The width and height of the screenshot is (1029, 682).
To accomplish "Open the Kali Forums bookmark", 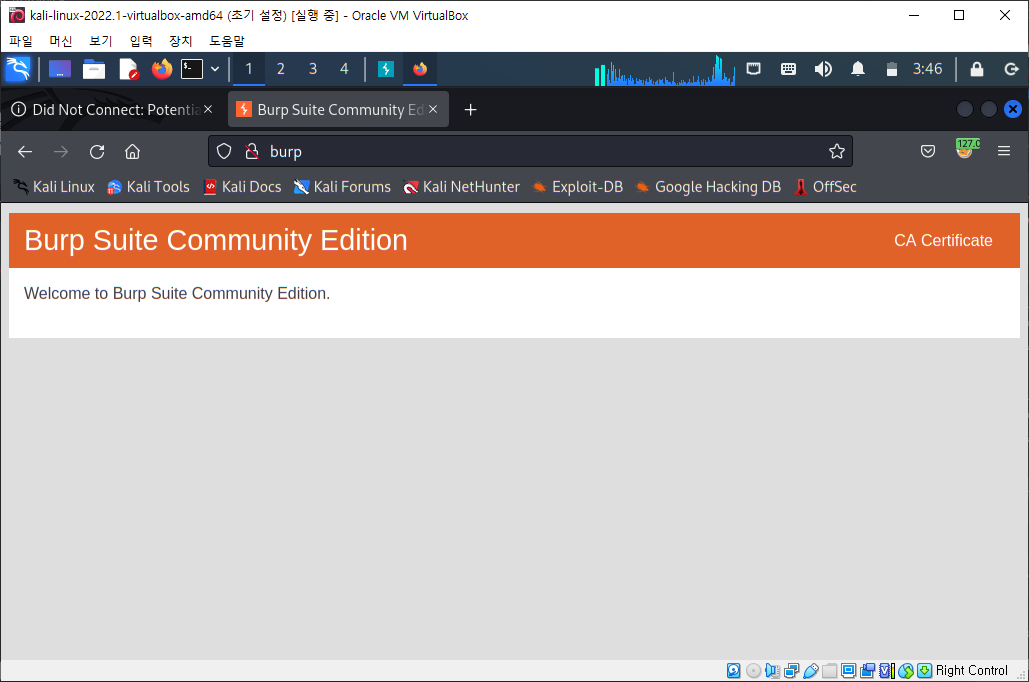I will click(342, 187).
